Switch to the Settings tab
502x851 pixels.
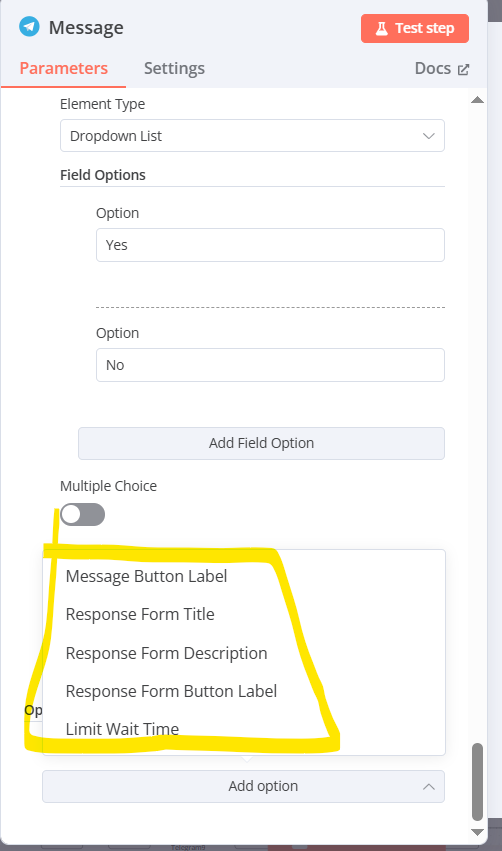pyautogui.click(x=174, y=68)
